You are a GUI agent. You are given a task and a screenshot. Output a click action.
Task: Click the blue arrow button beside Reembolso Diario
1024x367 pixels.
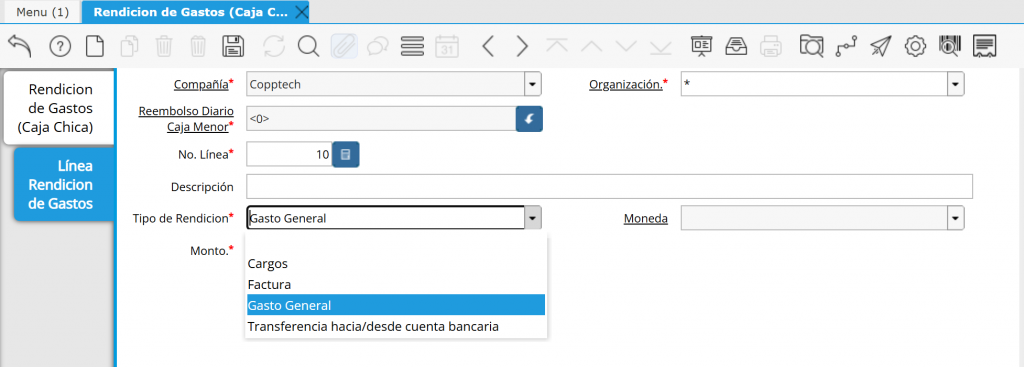[x=530, y=119]
